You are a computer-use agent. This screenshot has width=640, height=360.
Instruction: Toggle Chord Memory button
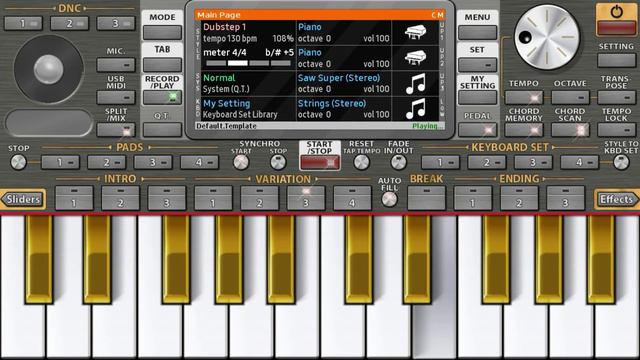[524, 130]
